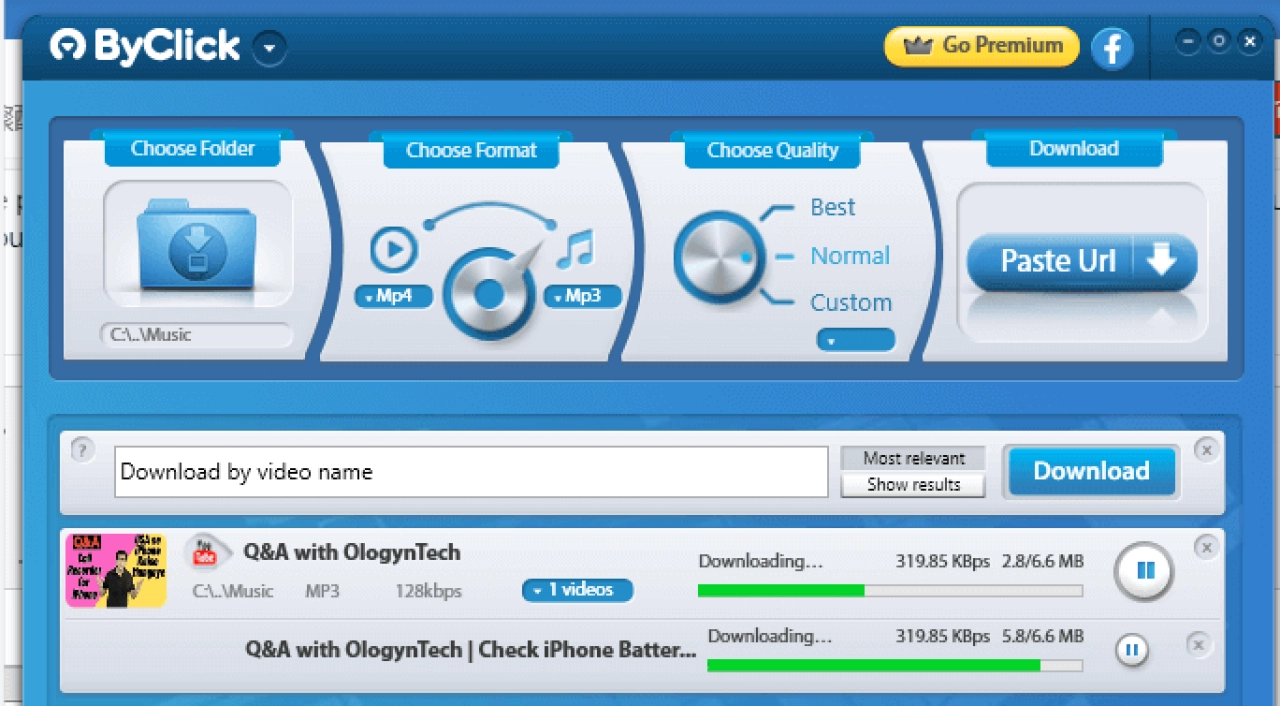Open the search help question icon
Image resolution: width=1280 pixels, height=706 pixels.
[x=83, y=449]
